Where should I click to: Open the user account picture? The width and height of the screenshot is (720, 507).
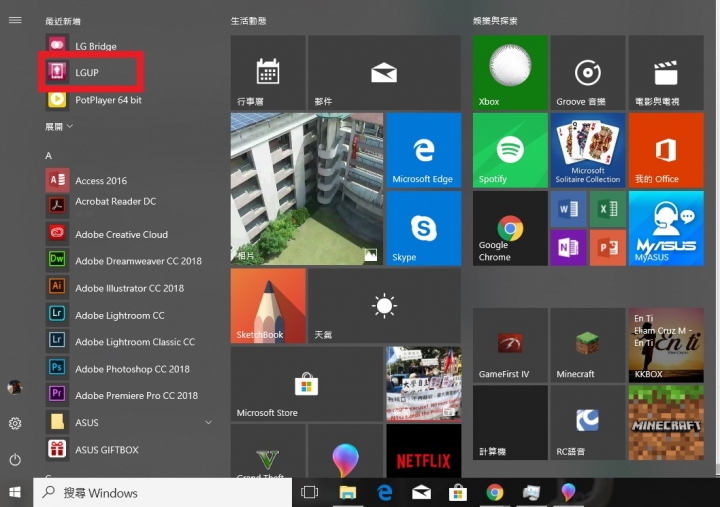pyautogui.click(x=15, y=387)
